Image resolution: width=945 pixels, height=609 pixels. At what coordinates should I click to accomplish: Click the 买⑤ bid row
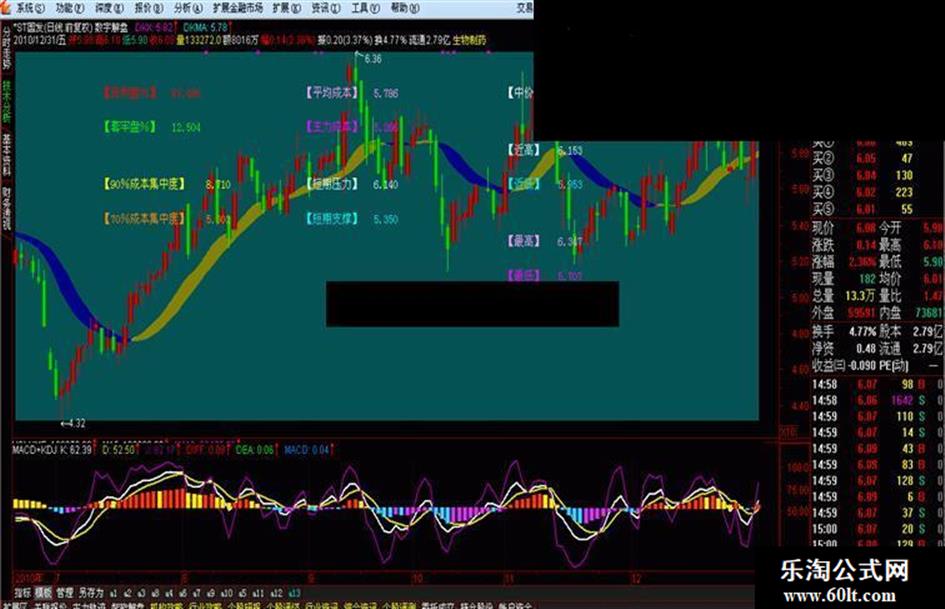pos(863,209)
